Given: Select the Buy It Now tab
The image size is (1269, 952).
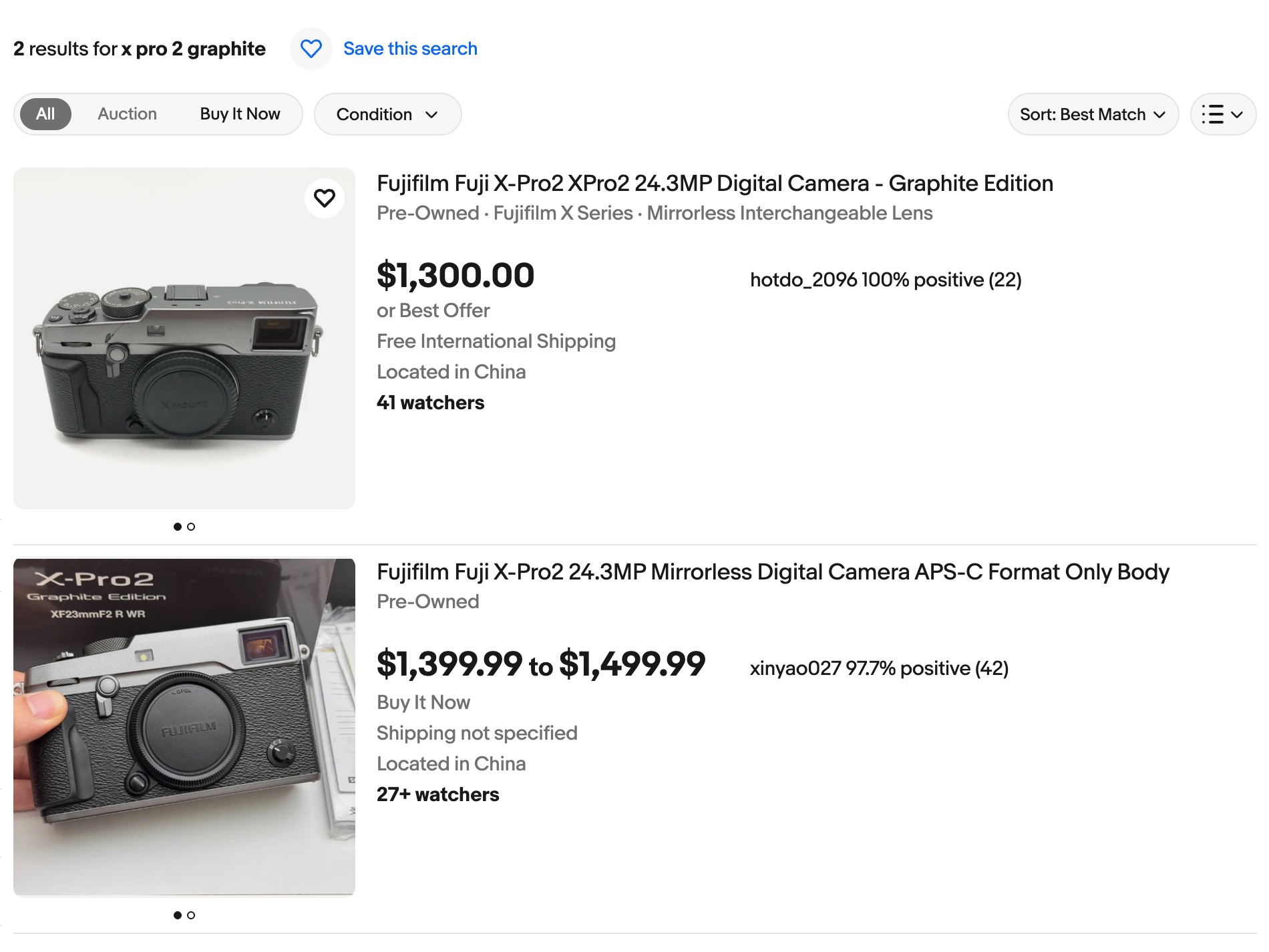Looking at the screenshot, I should click(x=240, y=114).
